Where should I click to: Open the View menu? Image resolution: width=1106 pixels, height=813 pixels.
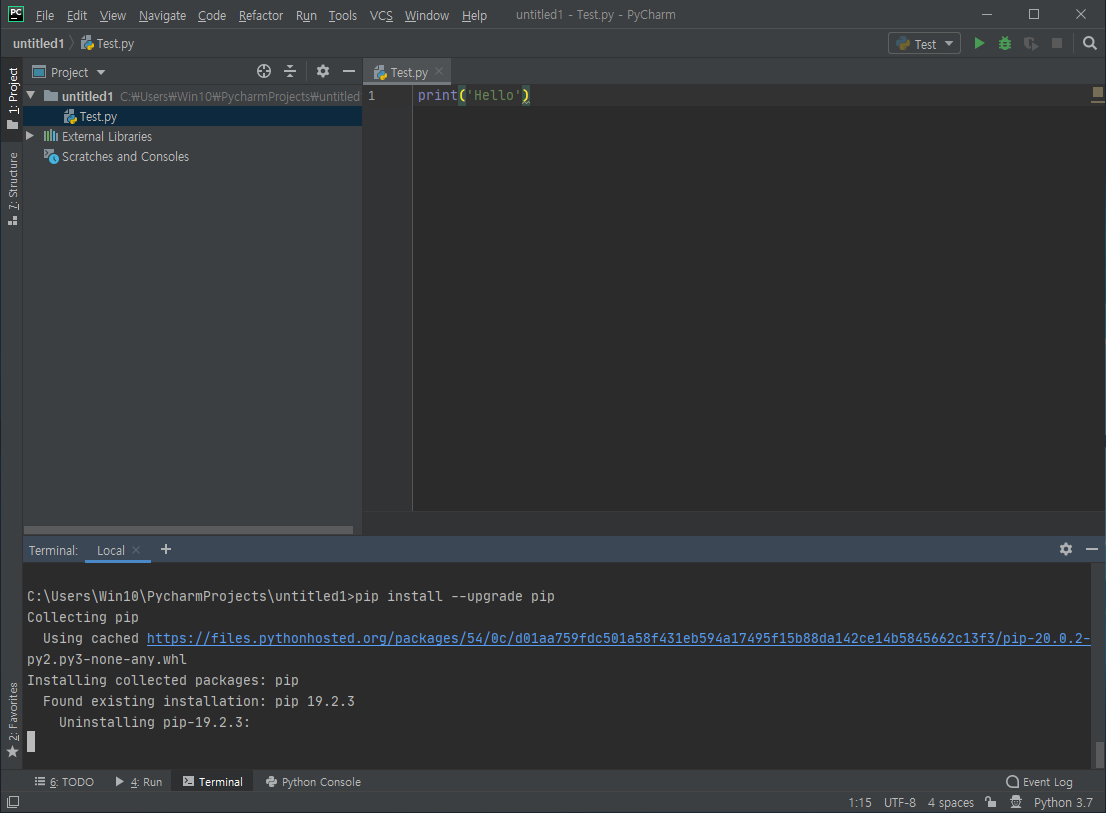112,16
